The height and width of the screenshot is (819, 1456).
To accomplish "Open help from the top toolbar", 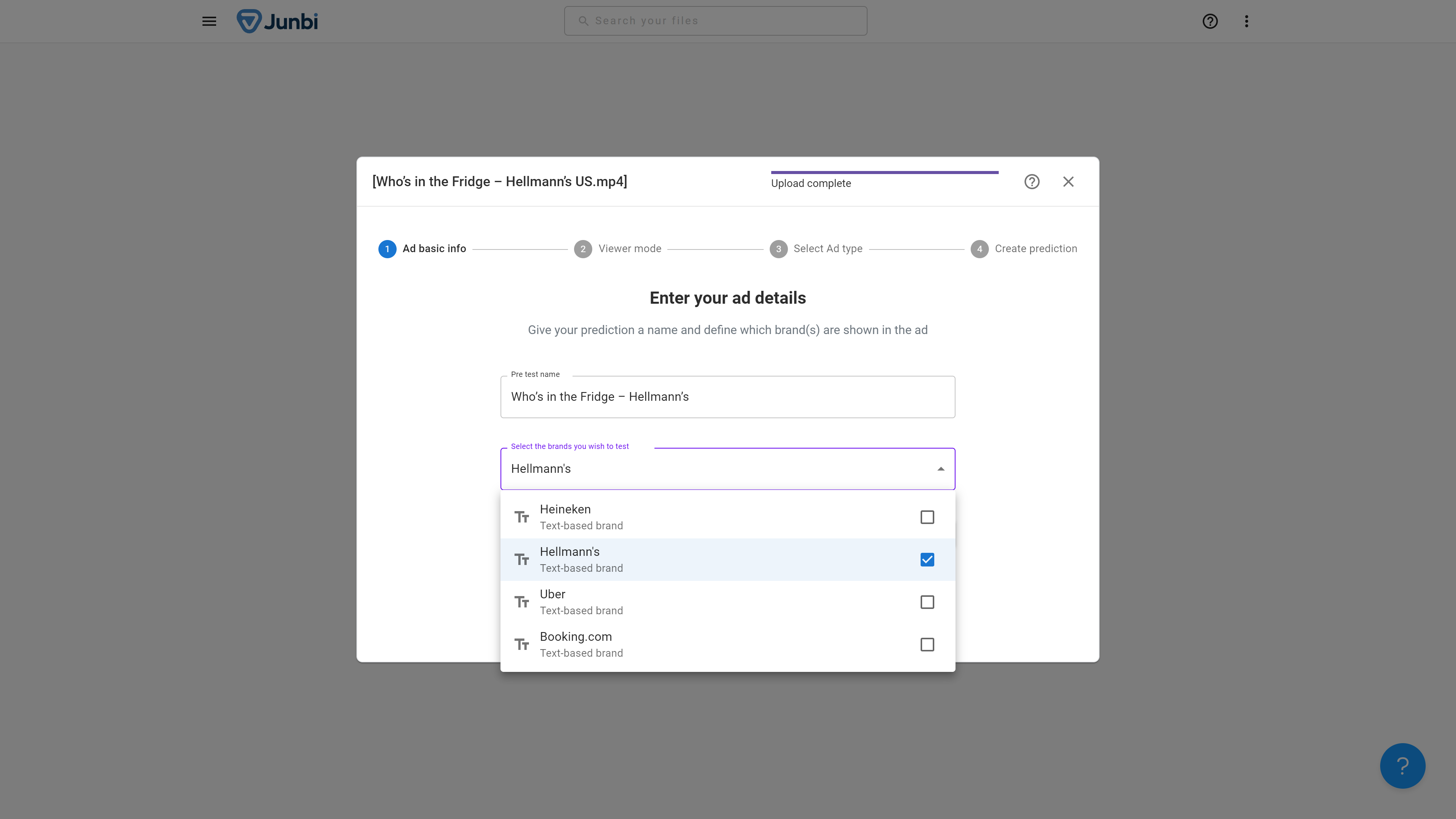I will pos(1210,21).
